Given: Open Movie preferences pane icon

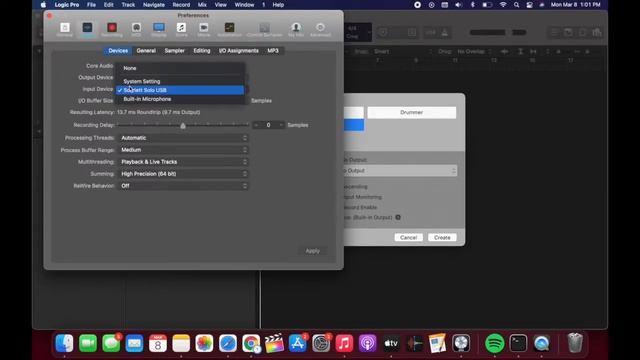Looking at the screenshot, I should pos(204,29).
